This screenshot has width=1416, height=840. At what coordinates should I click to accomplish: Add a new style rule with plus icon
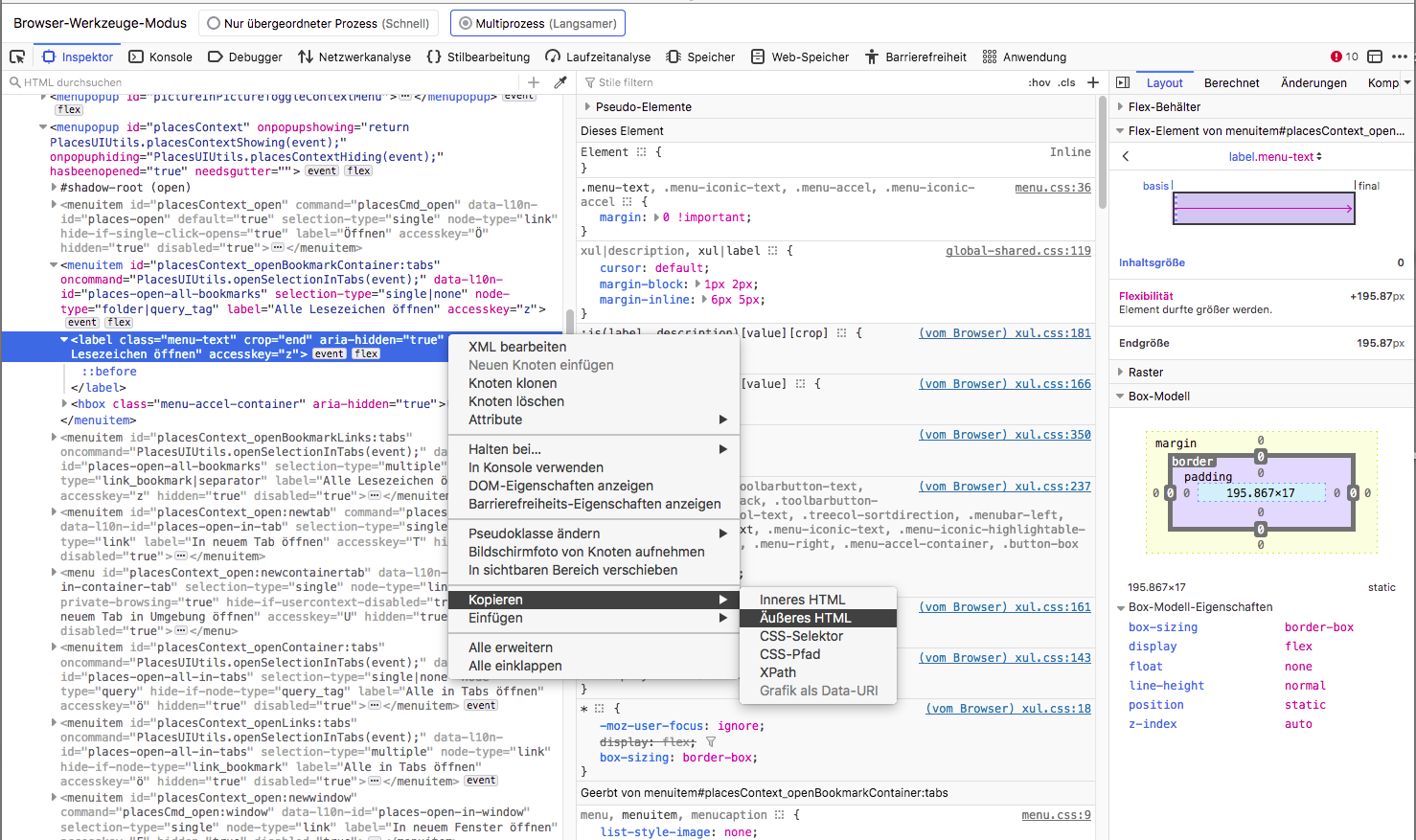pyautogui.click(x=1093, y=82)
